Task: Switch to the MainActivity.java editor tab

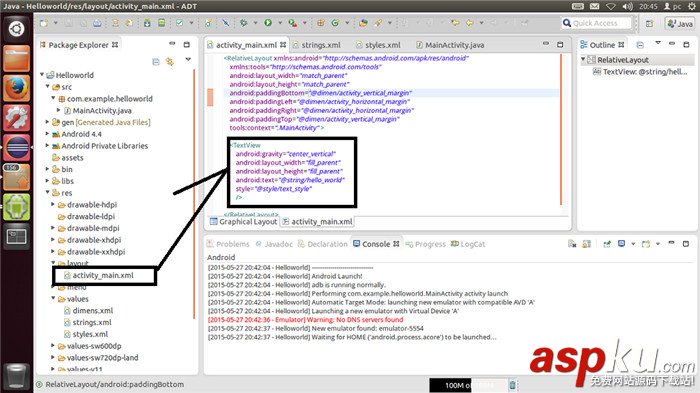Action: coord(450,45)
